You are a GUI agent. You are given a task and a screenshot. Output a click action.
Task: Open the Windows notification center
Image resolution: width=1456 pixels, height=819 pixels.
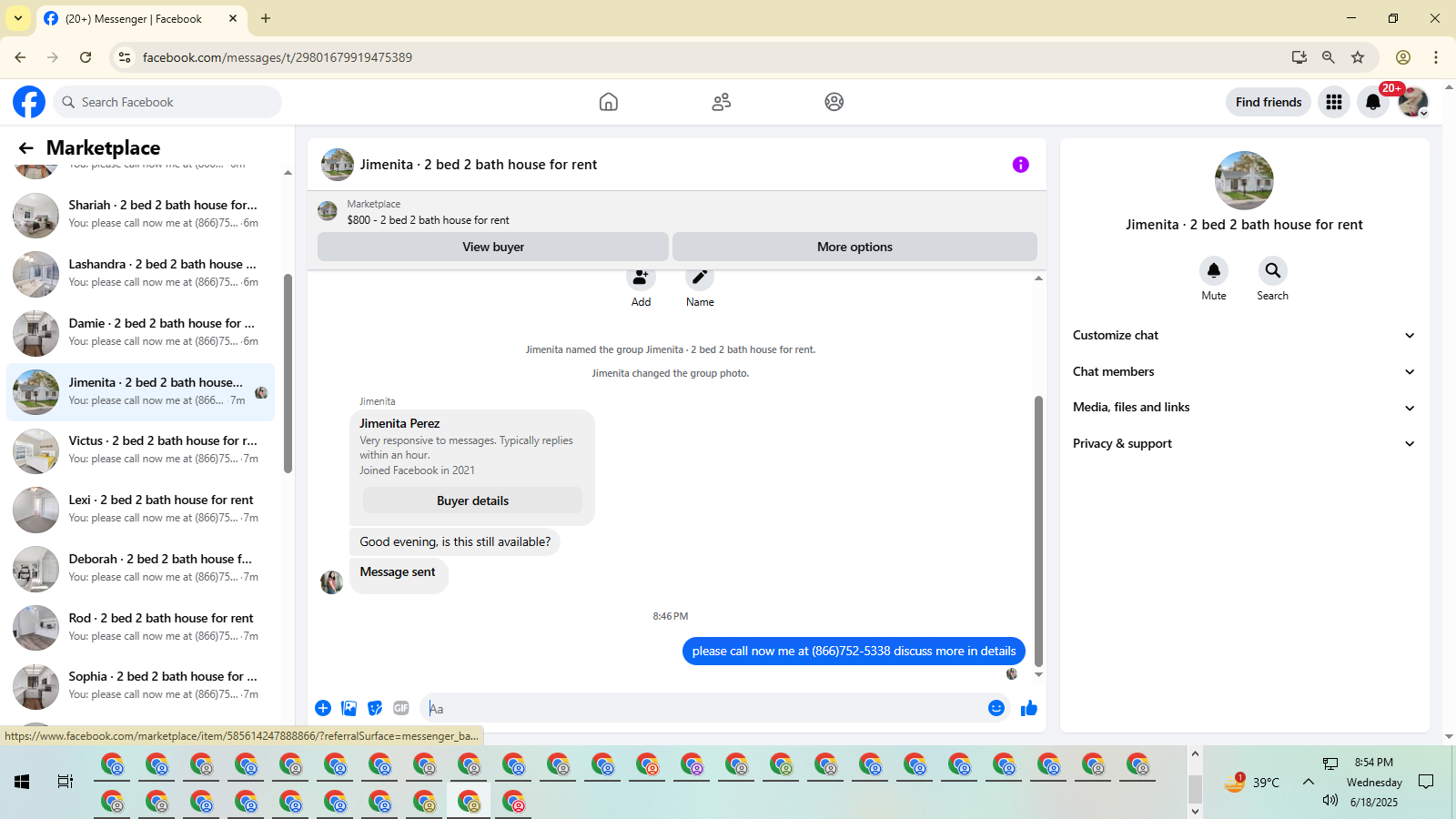click(1426, 782)
